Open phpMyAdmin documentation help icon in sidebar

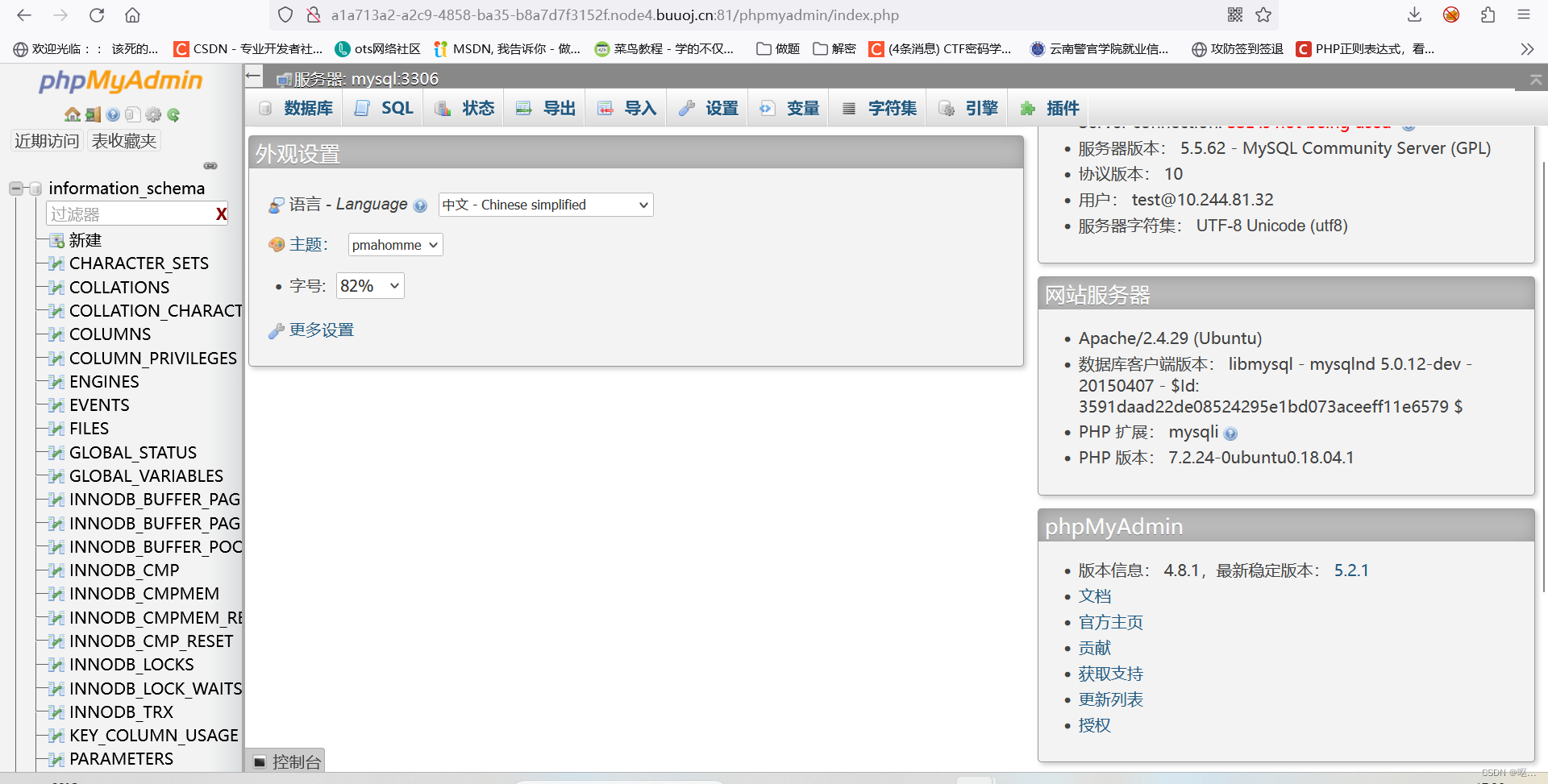[113, 114]
